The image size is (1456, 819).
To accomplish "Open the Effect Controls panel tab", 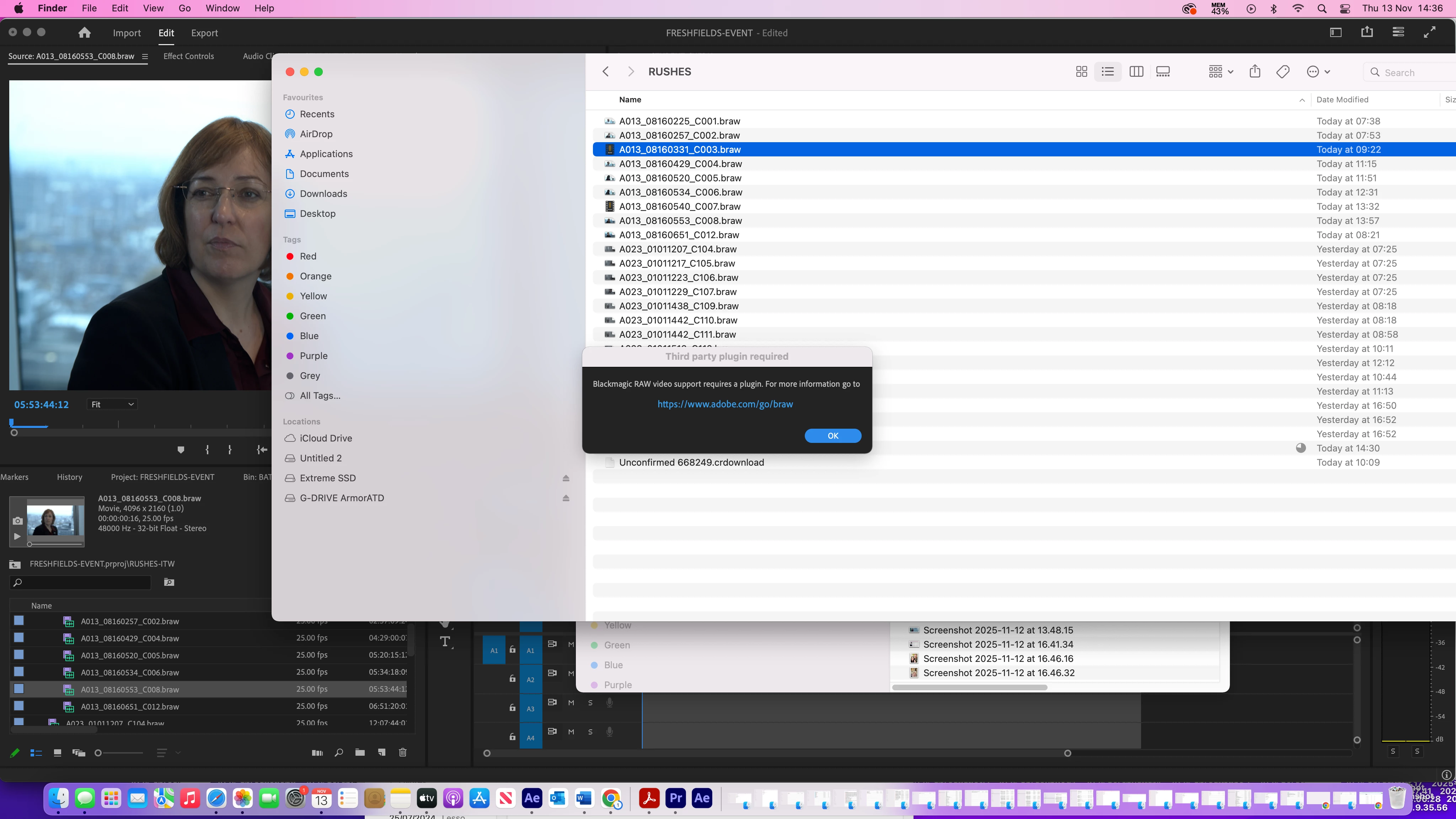I will [188, 56].
